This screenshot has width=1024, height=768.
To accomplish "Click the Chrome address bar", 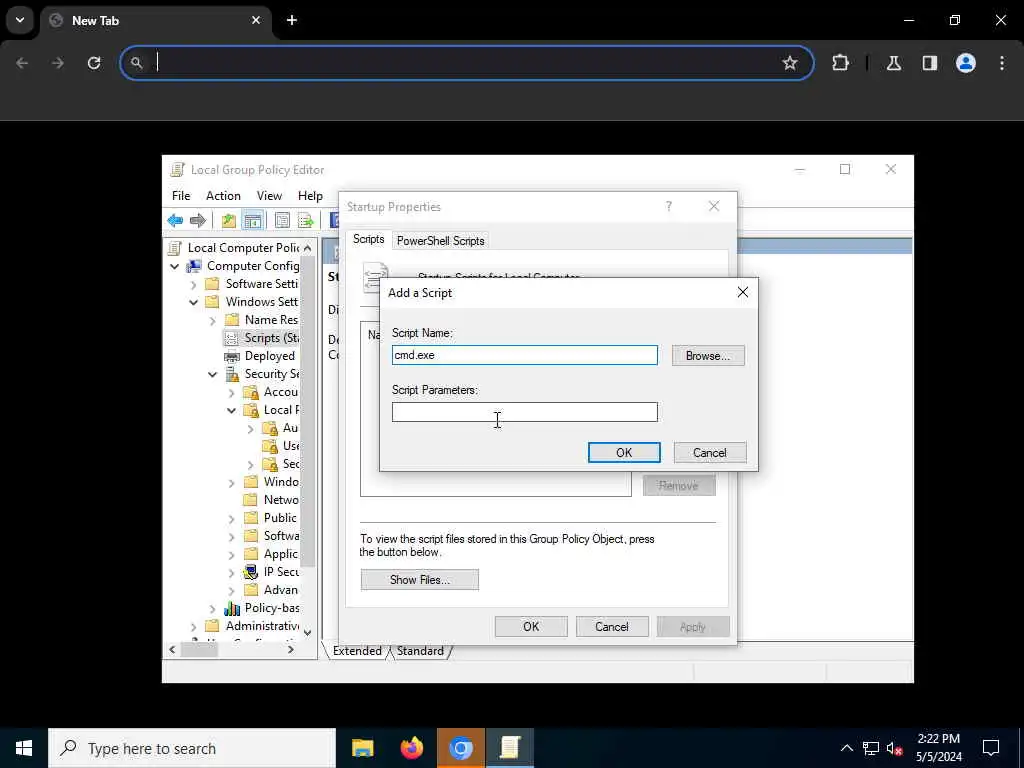I will (x=467, y=63).
